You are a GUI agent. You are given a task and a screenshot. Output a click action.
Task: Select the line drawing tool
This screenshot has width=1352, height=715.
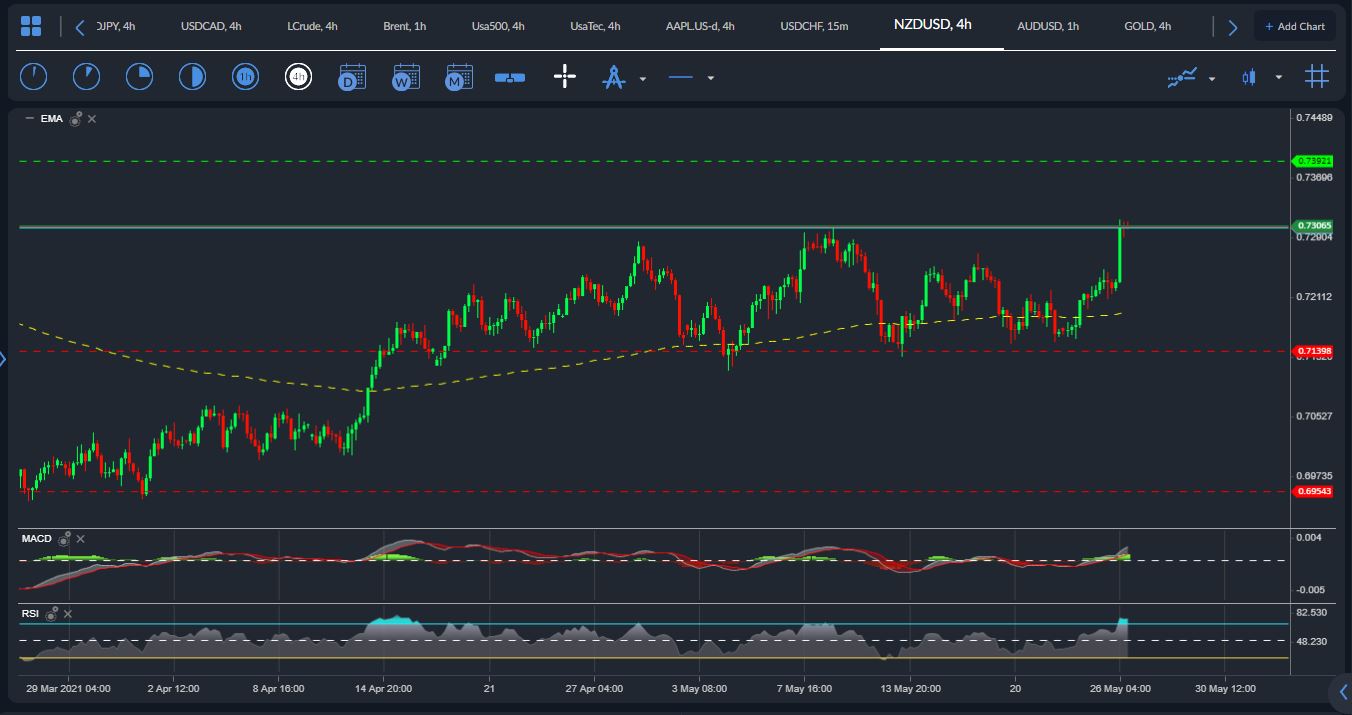coord(681,77)
